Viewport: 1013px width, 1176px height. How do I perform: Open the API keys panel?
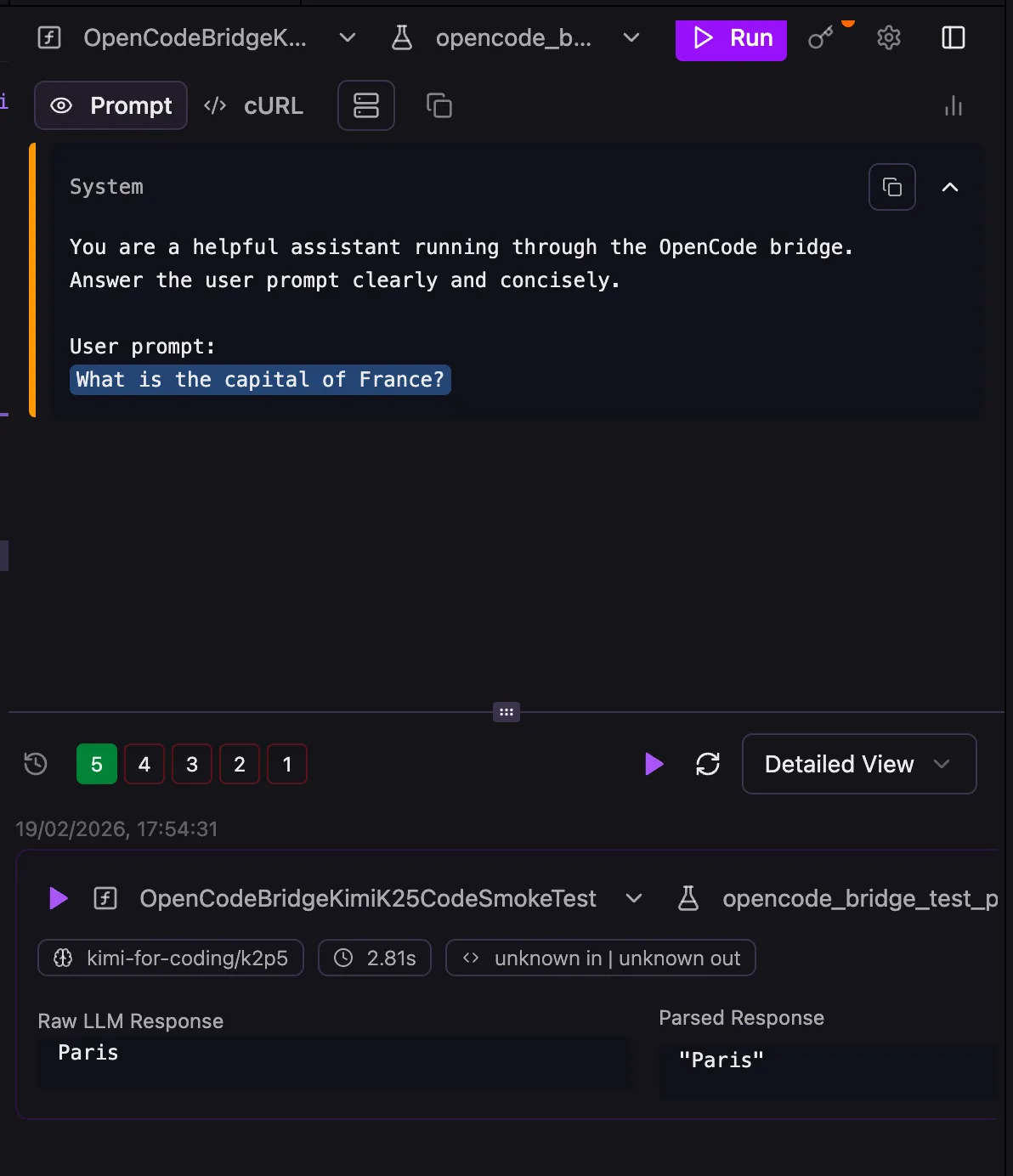(821, 37)
